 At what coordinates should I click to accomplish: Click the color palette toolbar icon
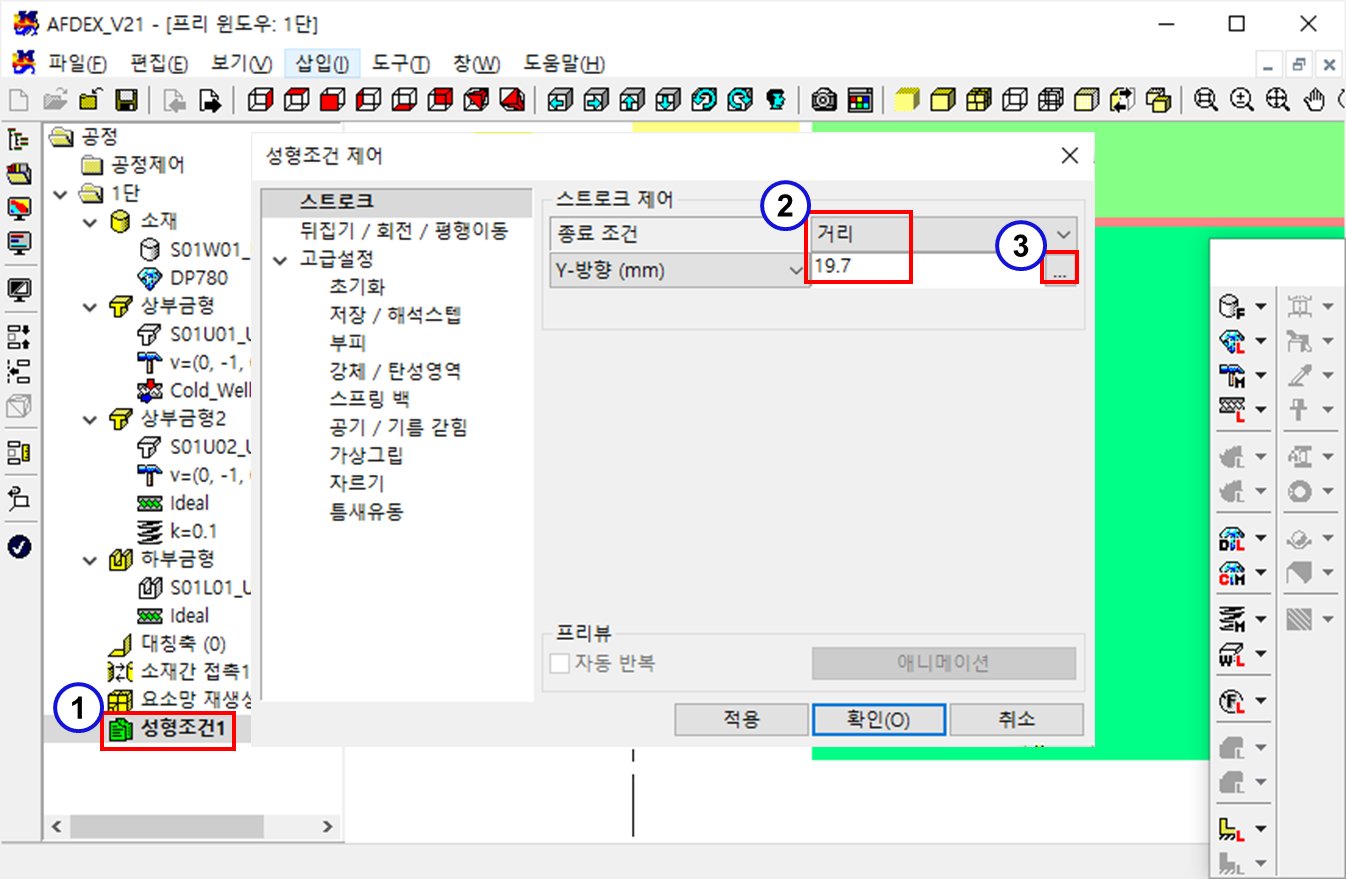click(x=860, y=100)
